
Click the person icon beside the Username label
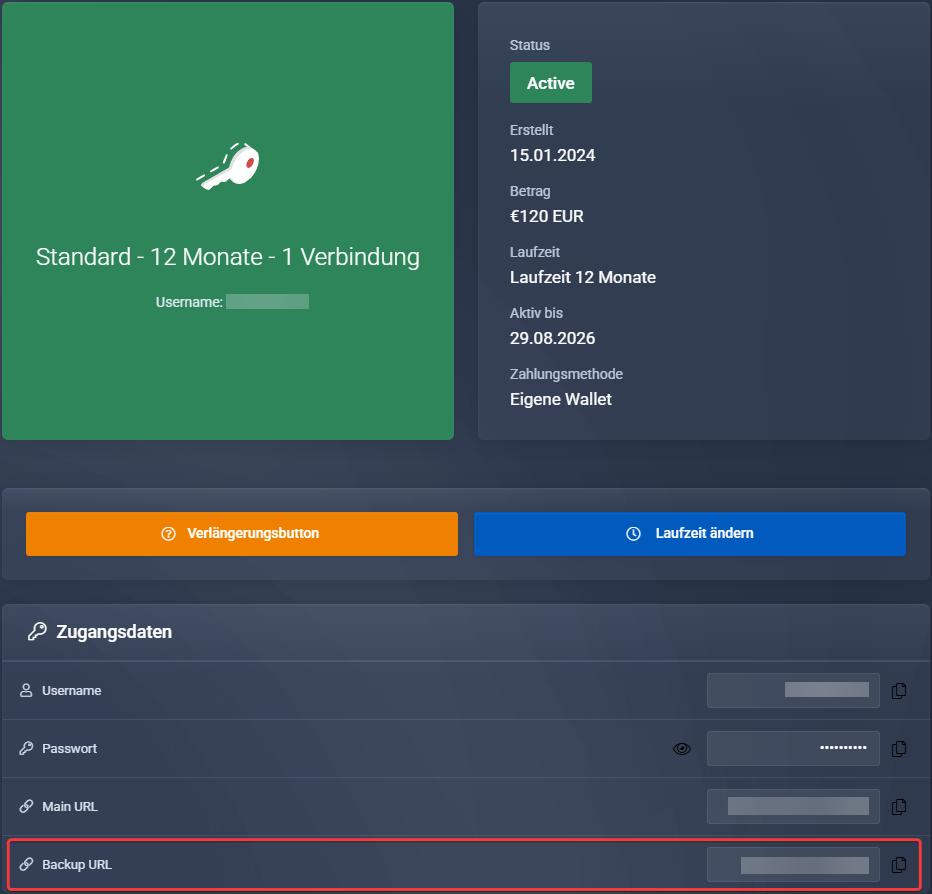click(x=27, y=691)
